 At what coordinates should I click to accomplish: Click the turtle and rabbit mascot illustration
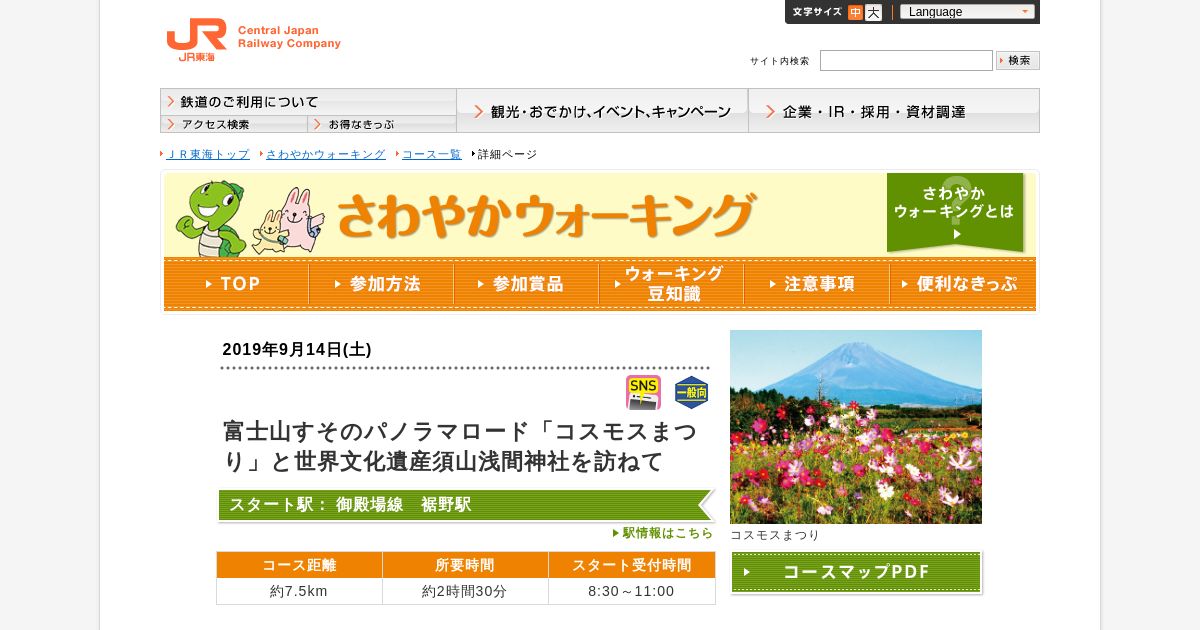point(248,218)
